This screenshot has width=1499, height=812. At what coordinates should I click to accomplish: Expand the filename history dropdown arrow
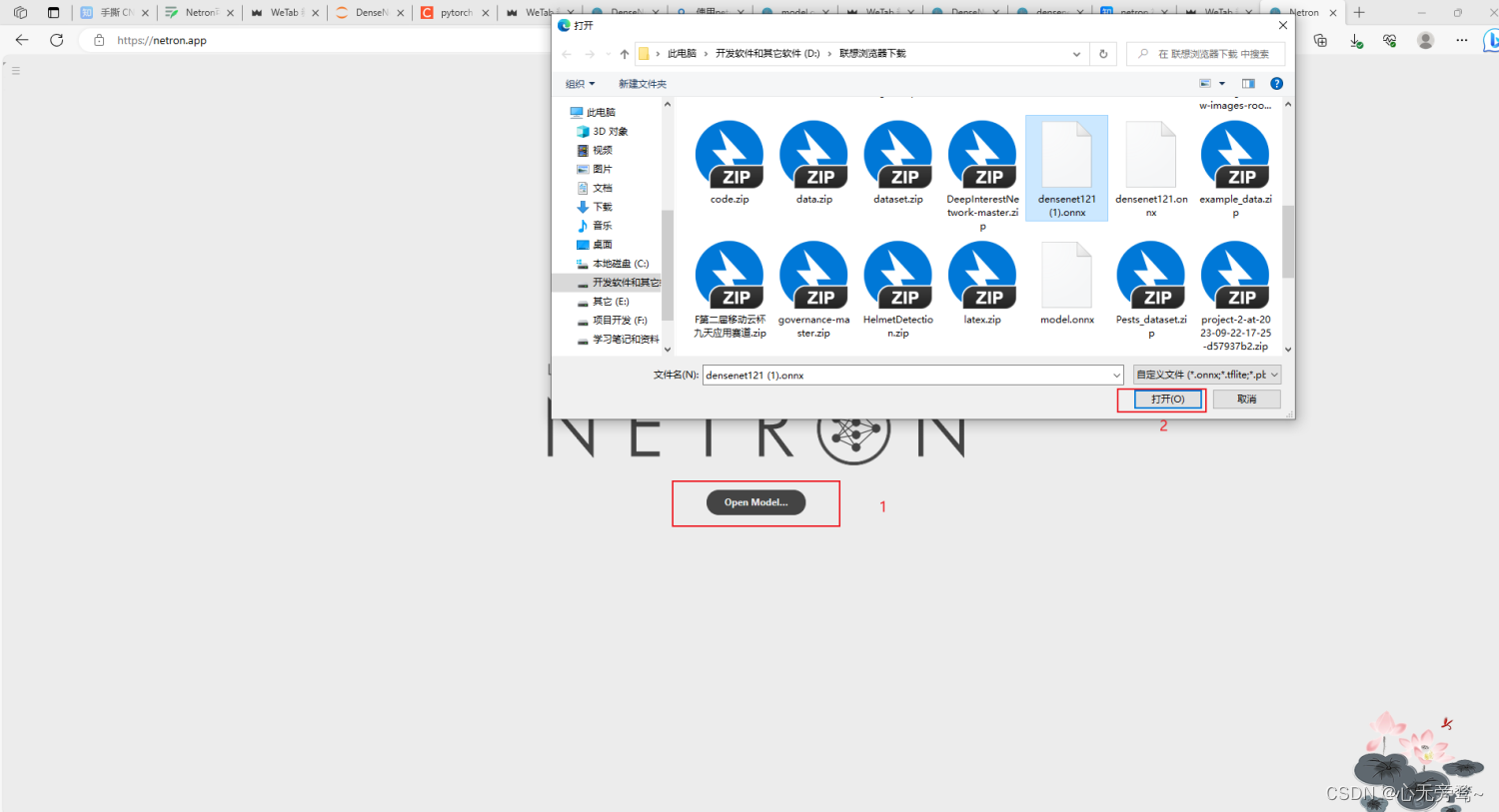point(1116,376)
